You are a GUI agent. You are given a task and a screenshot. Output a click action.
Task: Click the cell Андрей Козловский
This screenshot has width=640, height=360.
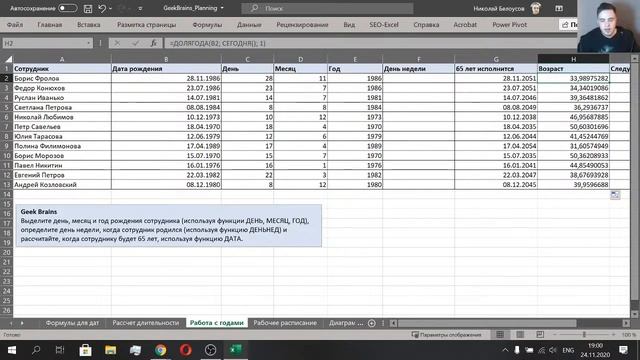pos(62,184)
